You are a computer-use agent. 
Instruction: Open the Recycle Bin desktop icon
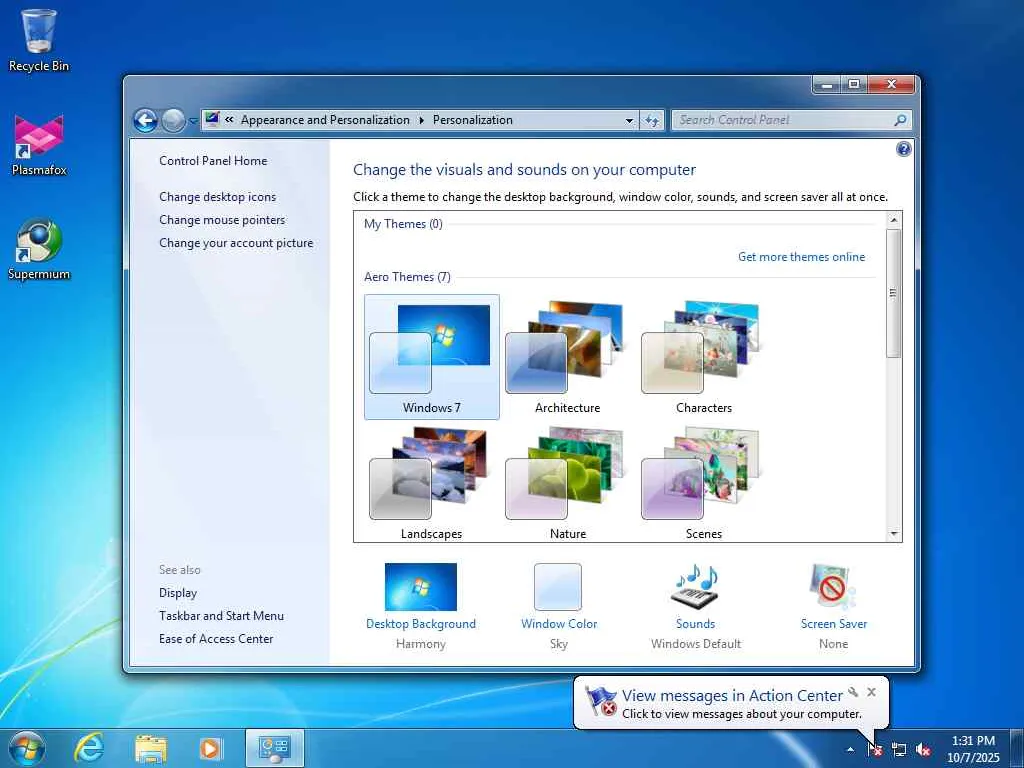[x=39, y=40]
